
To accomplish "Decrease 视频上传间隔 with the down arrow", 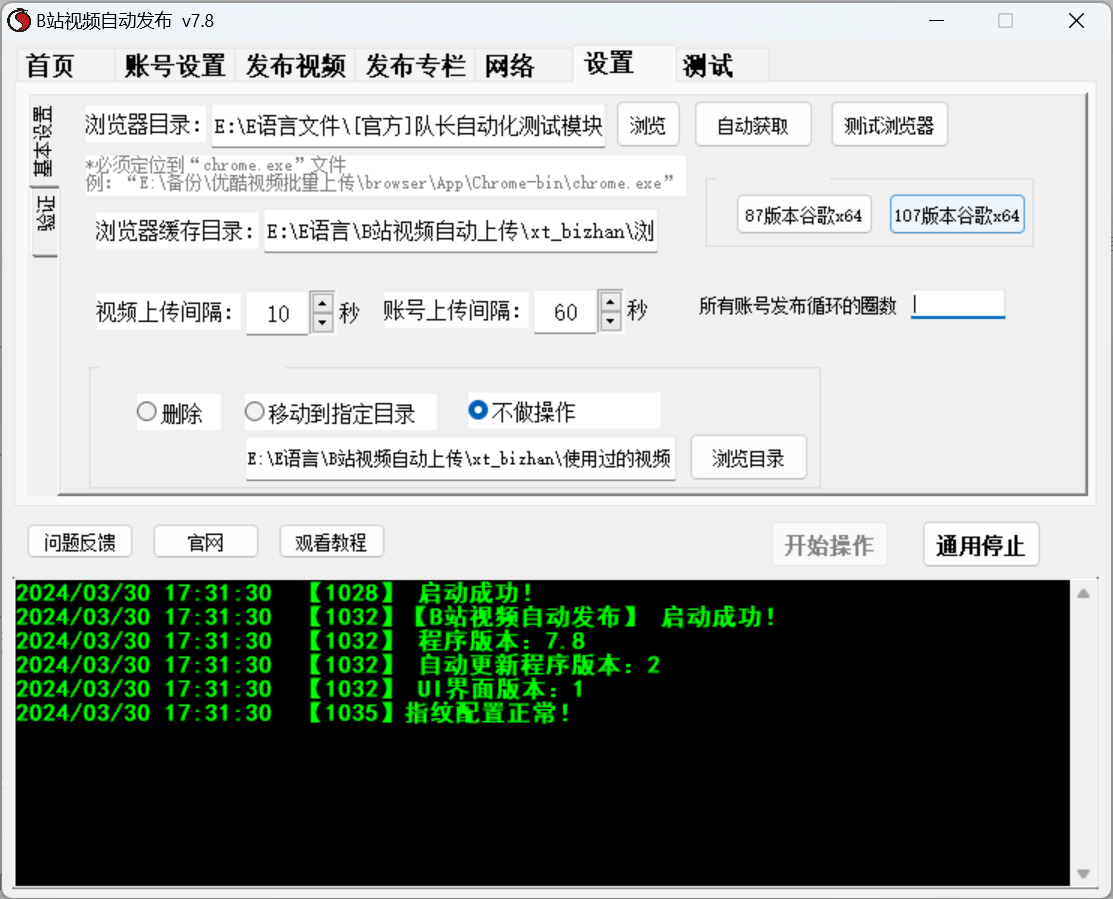I will click(322, 322).
